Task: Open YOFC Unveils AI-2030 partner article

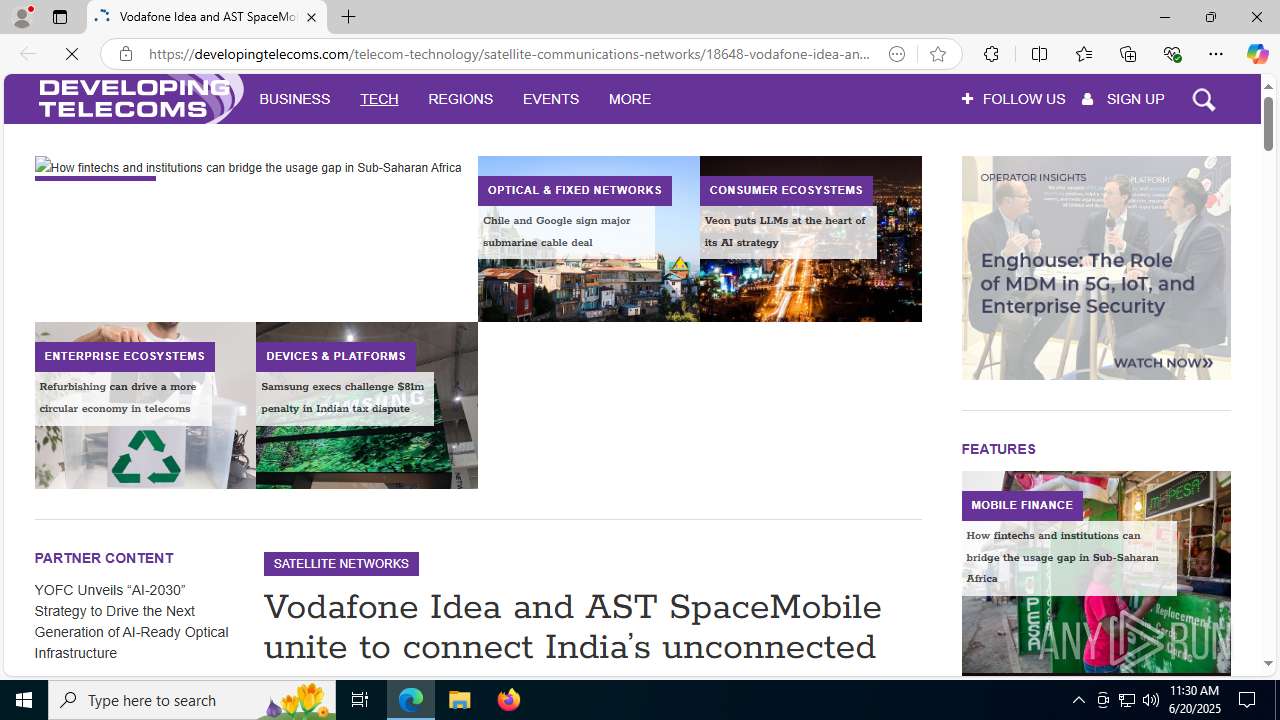Action: click(131, 622)
